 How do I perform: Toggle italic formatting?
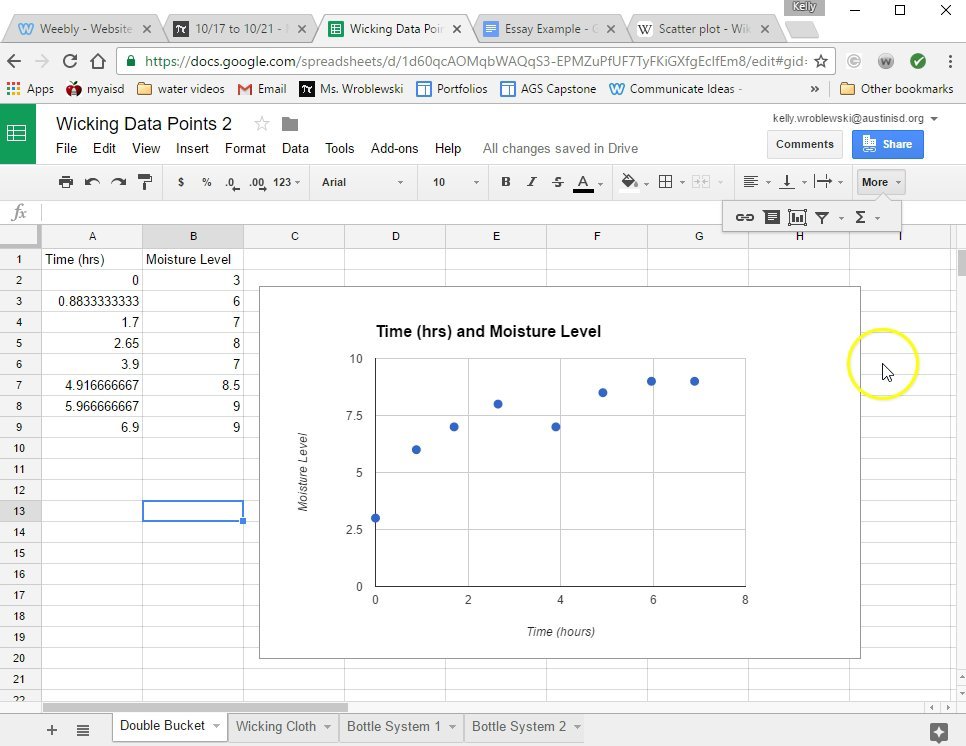(x=532, y=181)
